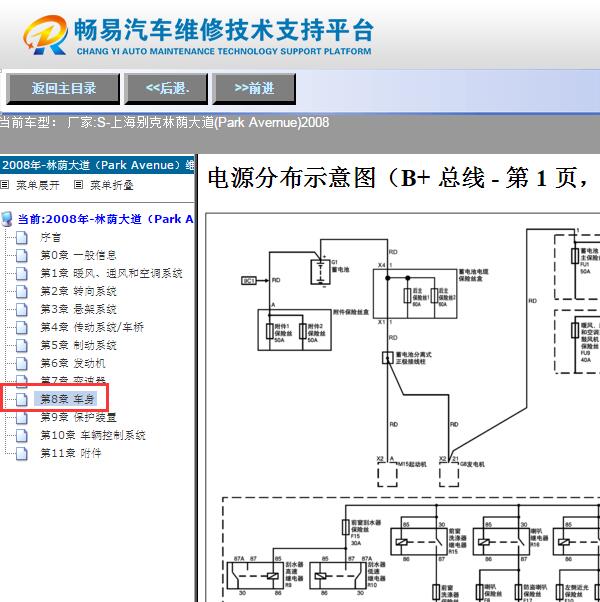Open 第7章 变速器
Image resolution: width=600 pixels, height=602 pixels.
(x=73, y=380)
